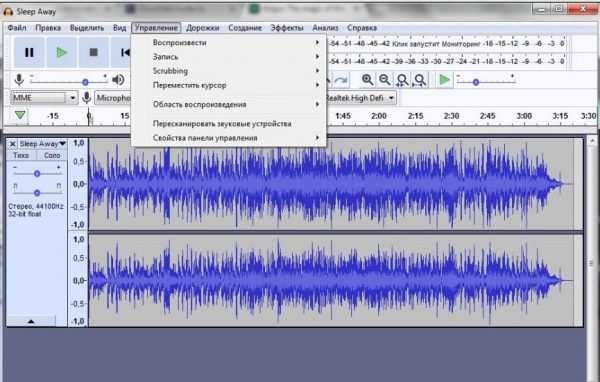Click timeline ruler at 3:00 mark

click(524, 116)
